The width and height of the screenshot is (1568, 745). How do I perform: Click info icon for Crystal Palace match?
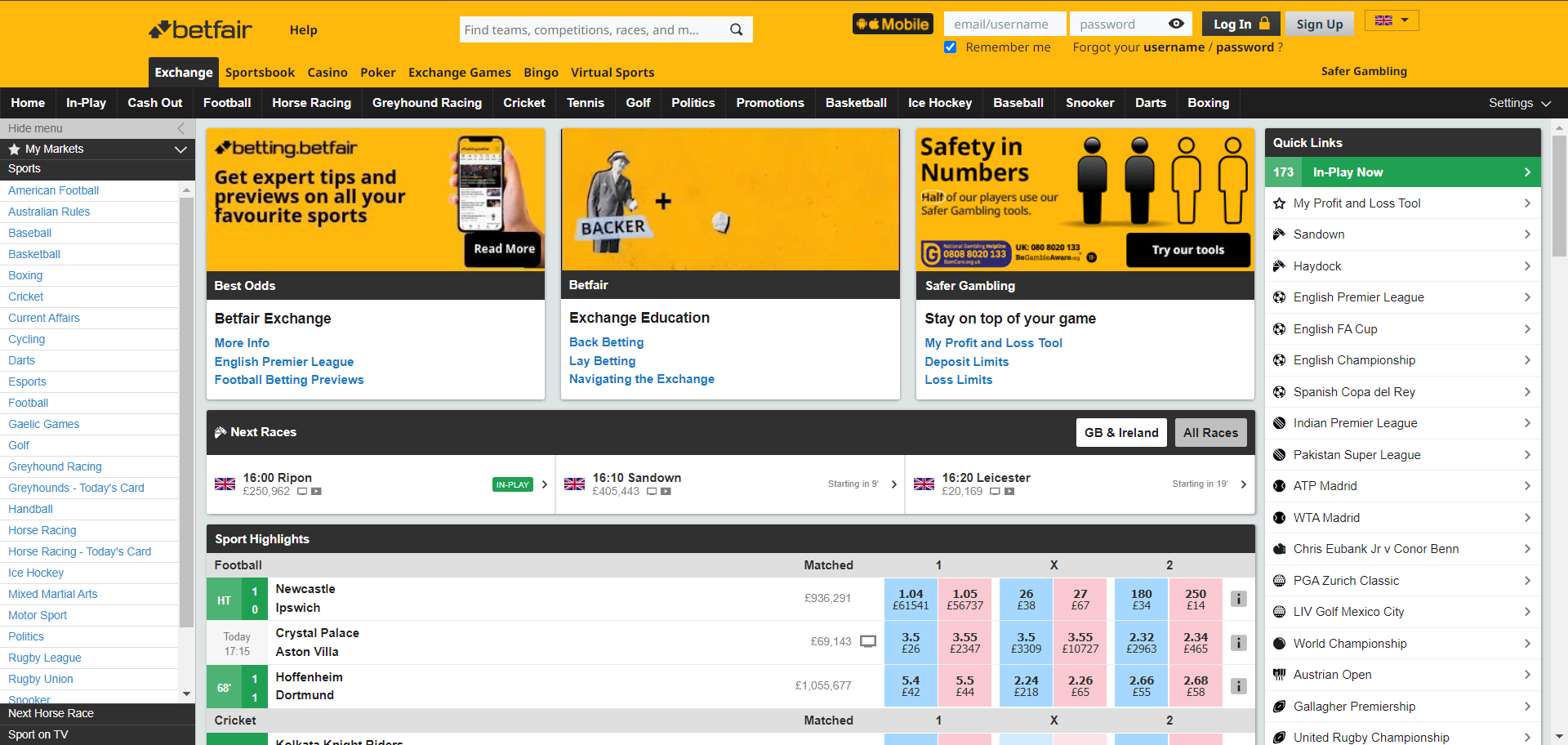click(x=1239, y=643)
